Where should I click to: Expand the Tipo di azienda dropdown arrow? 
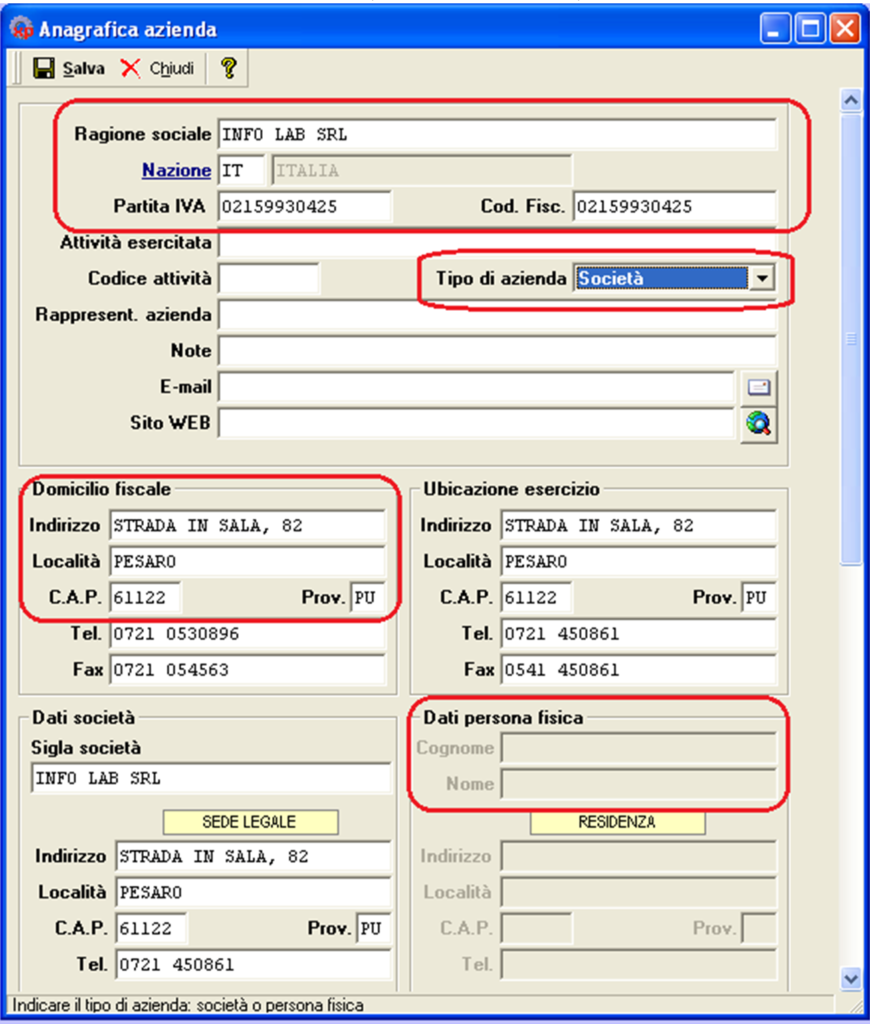click(762, 279)
